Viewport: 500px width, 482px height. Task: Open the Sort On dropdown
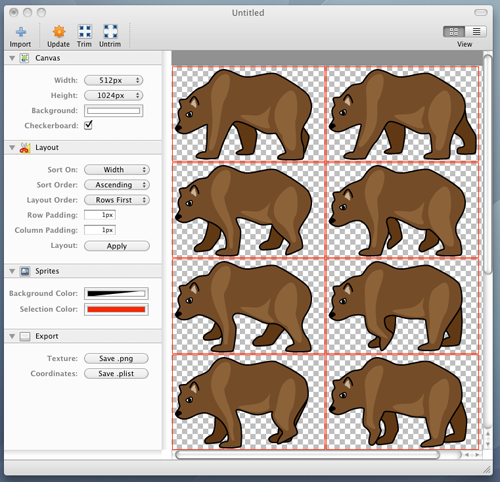pos(117,170)
